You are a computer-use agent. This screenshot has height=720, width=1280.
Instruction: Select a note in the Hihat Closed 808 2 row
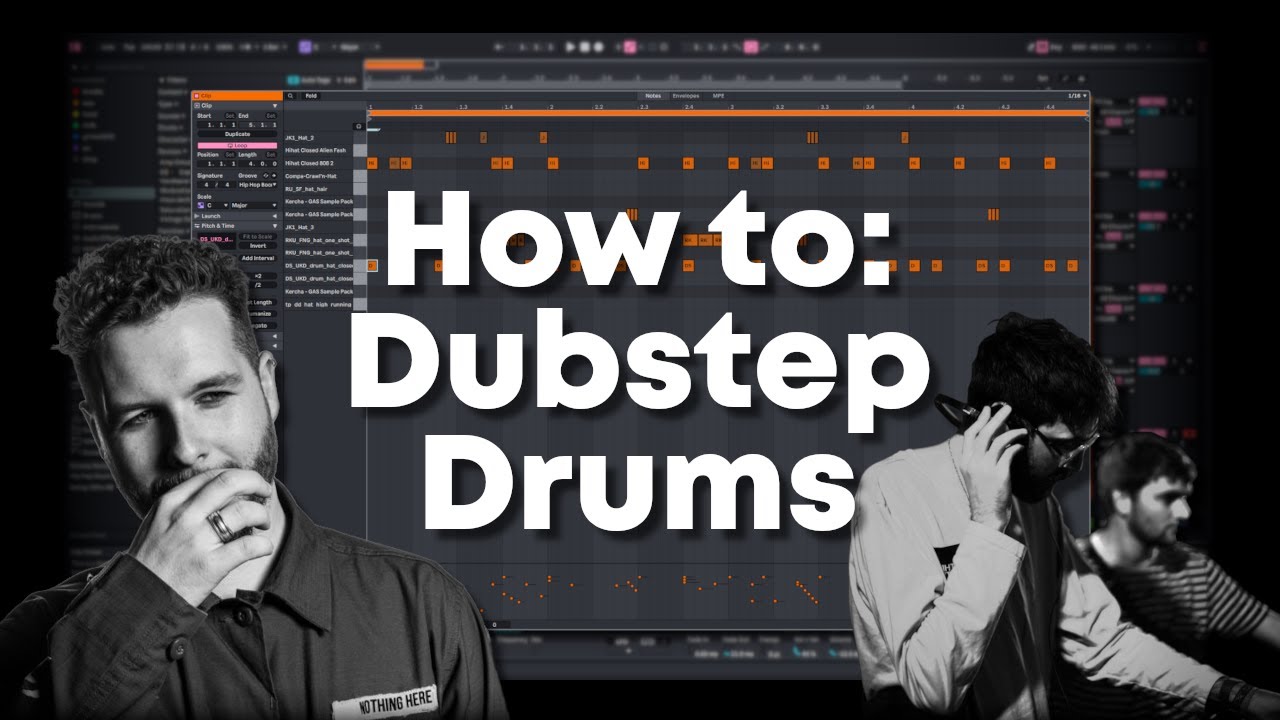[372, 161]
